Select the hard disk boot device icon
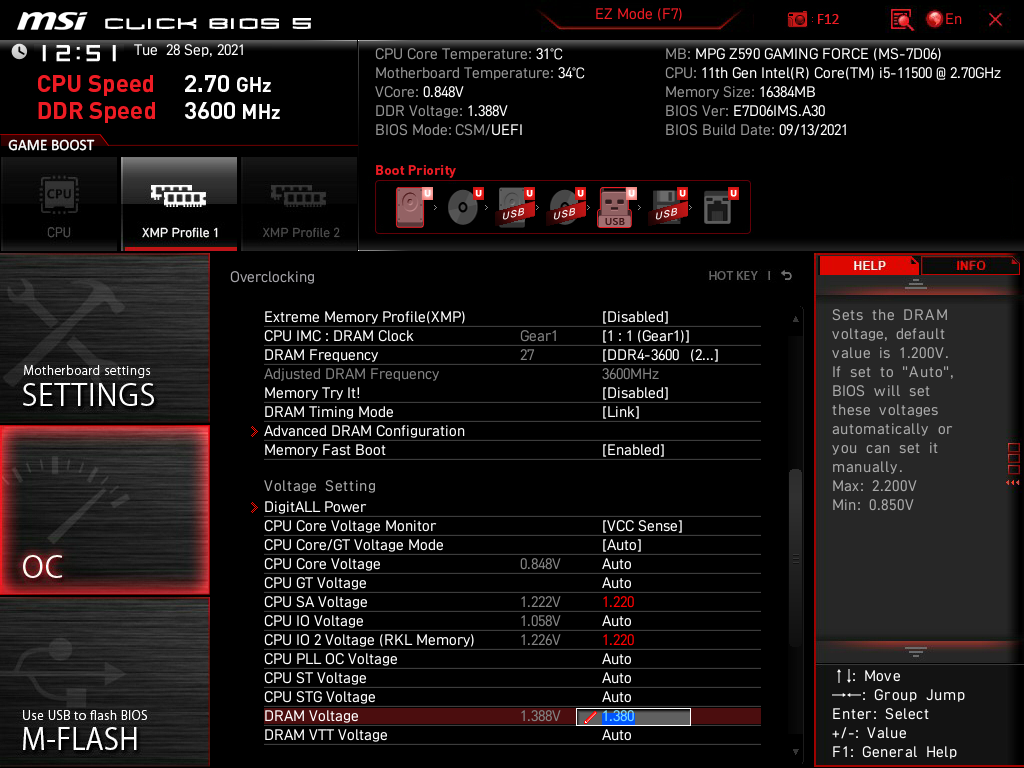 (412, 207)
